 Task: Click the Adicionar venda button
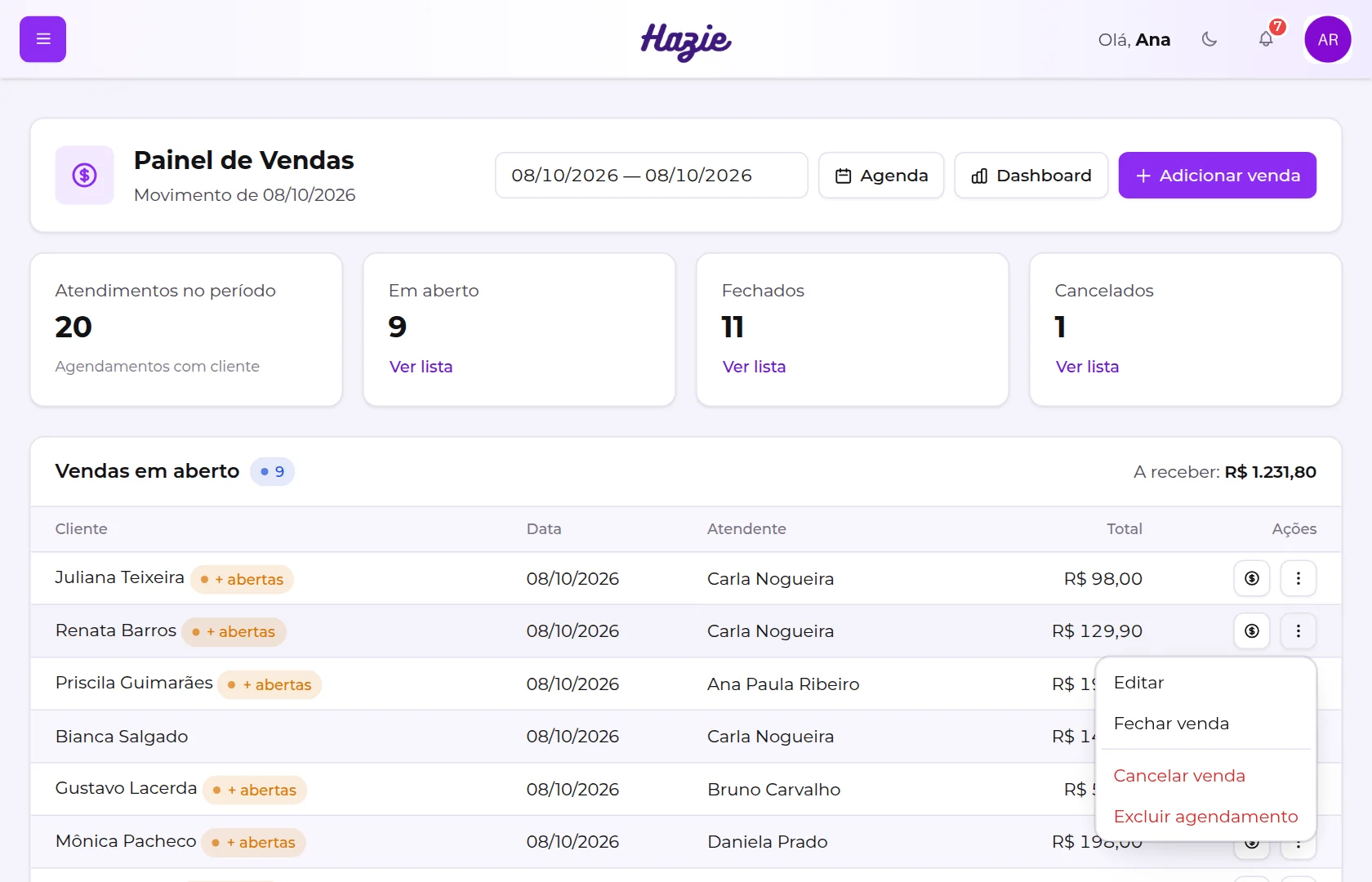click(x=1217, y=175)
